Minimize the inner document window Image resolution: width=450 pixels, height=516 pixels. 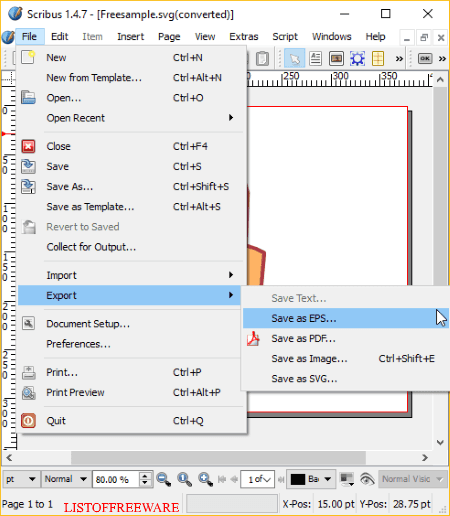coord(407,37)
